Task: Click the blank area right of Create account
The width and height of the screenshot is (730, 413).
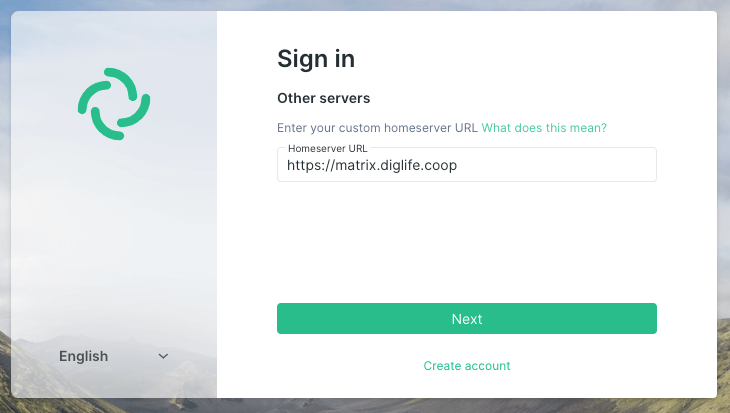Action: 600,366
